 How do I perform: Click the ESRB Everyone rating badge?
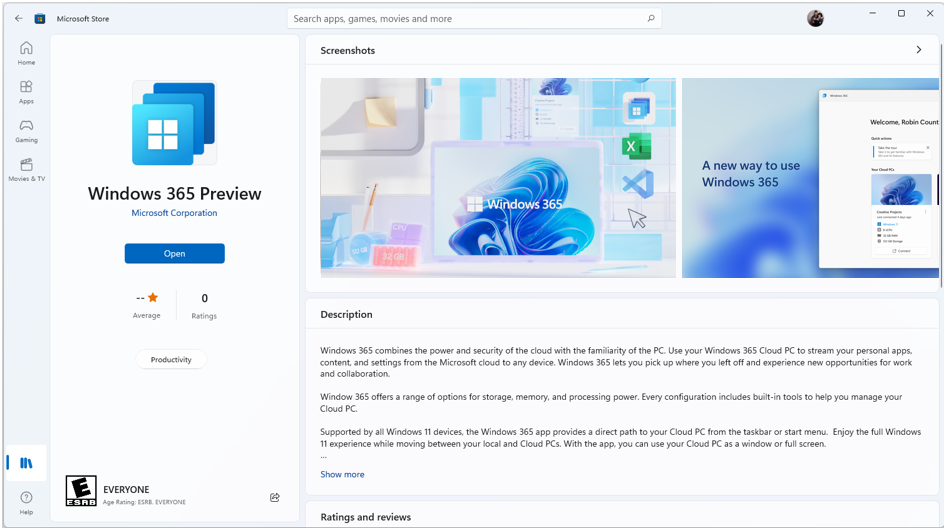coord(81,491)
